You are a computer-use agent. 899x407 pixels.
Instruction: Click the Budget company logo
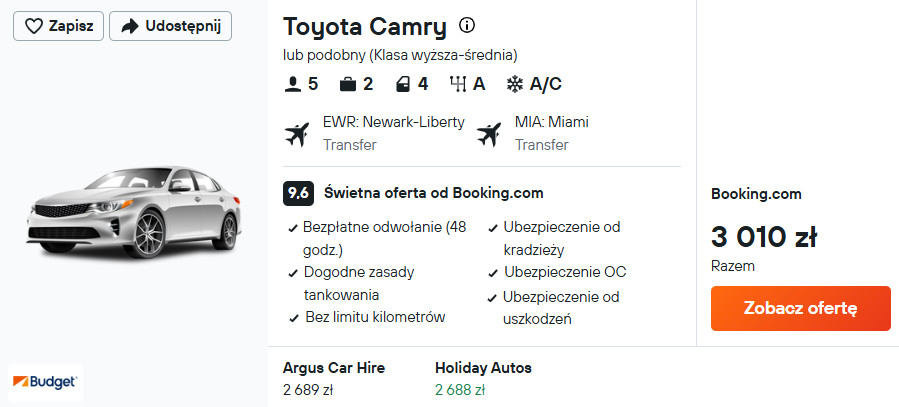pos(45,381)
